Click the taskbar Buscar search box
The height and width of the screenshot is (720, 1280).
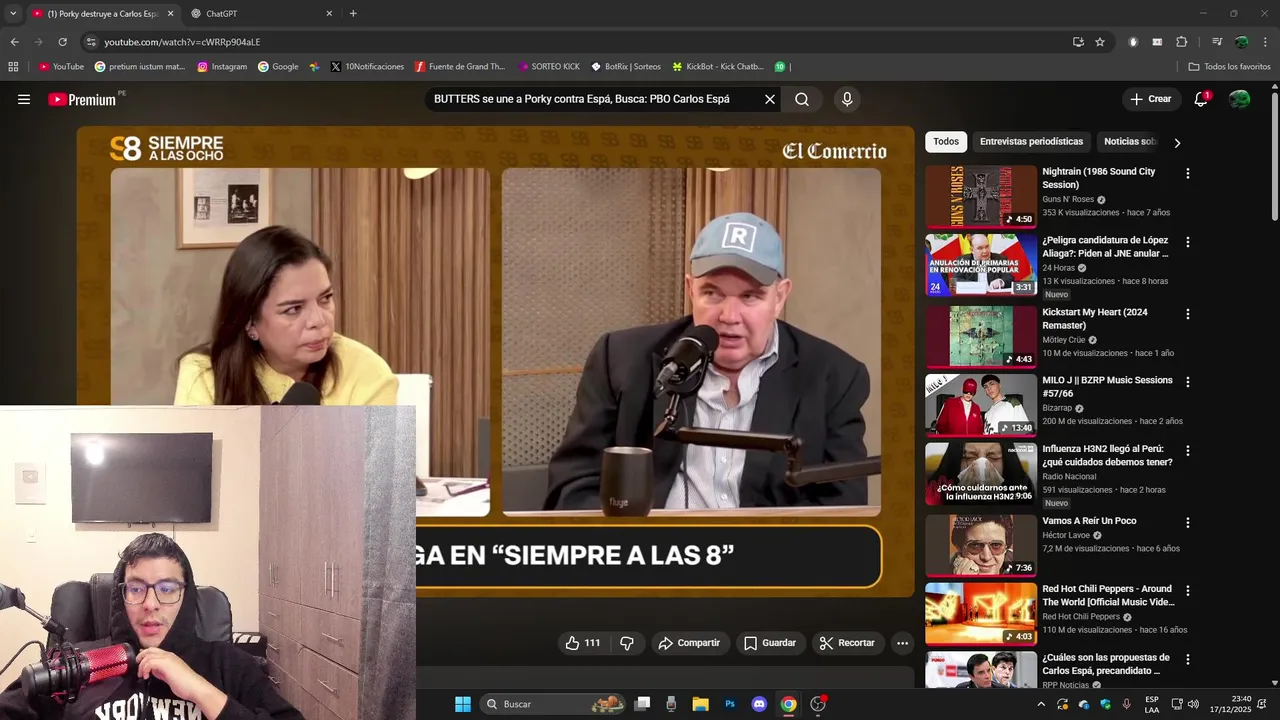553,704
